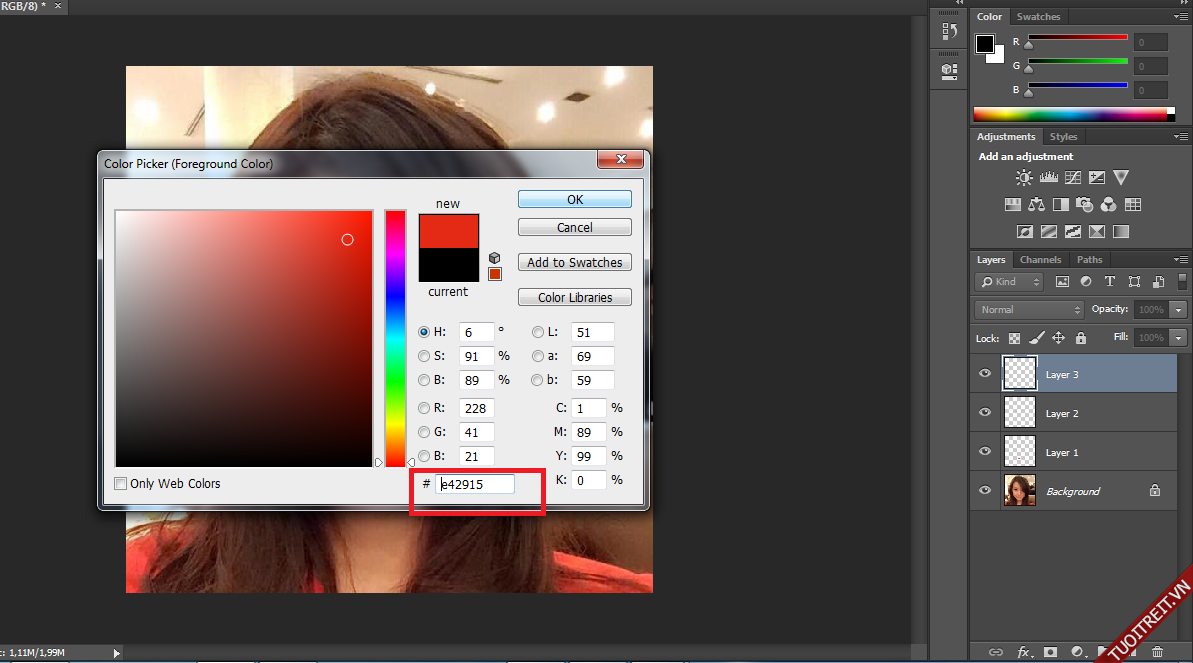1193x663 pixels.
Task: Add a Levels adjustment
Action: pos(1048,178)
